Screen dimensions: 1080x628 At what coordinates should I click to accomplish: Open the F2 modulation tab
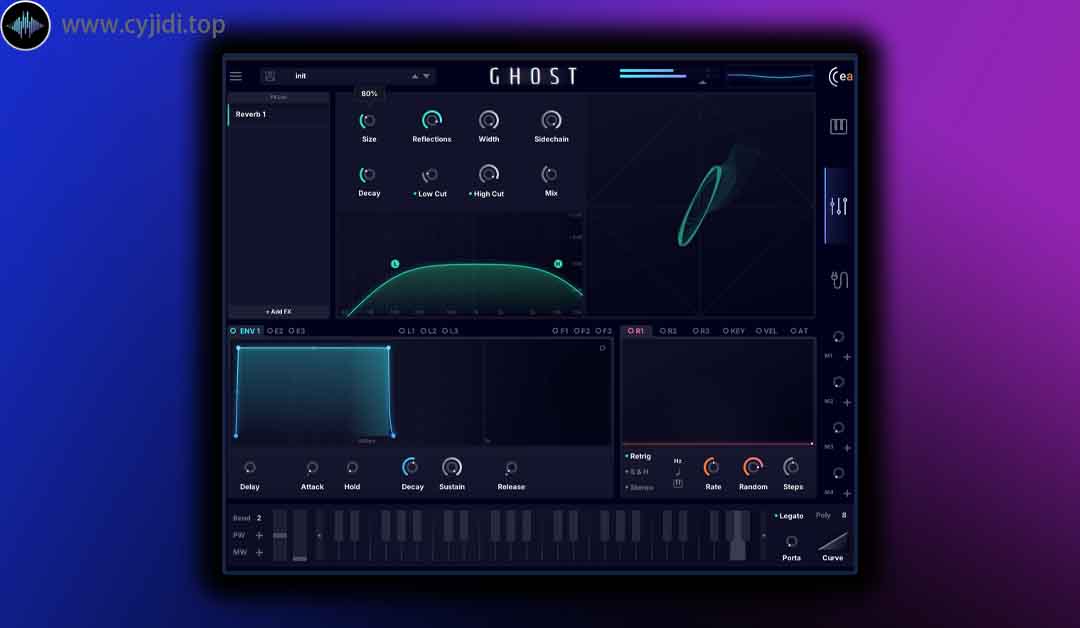click(x=582, y=331)
